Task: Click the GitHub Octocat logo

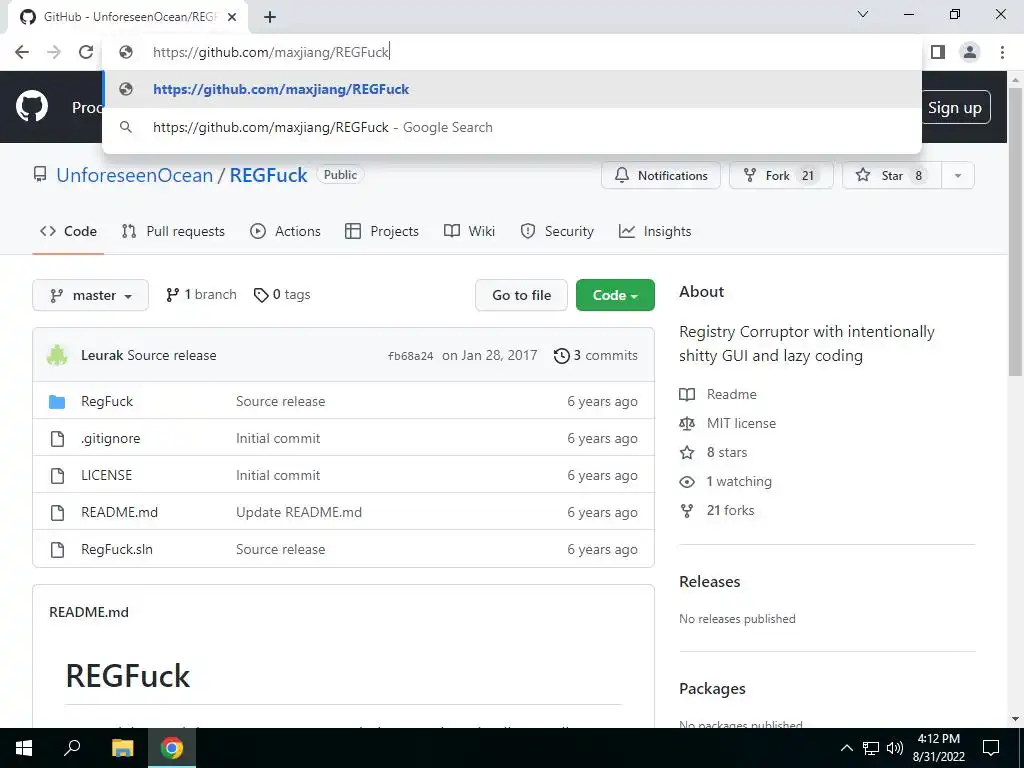Action: tap(32, 106)
